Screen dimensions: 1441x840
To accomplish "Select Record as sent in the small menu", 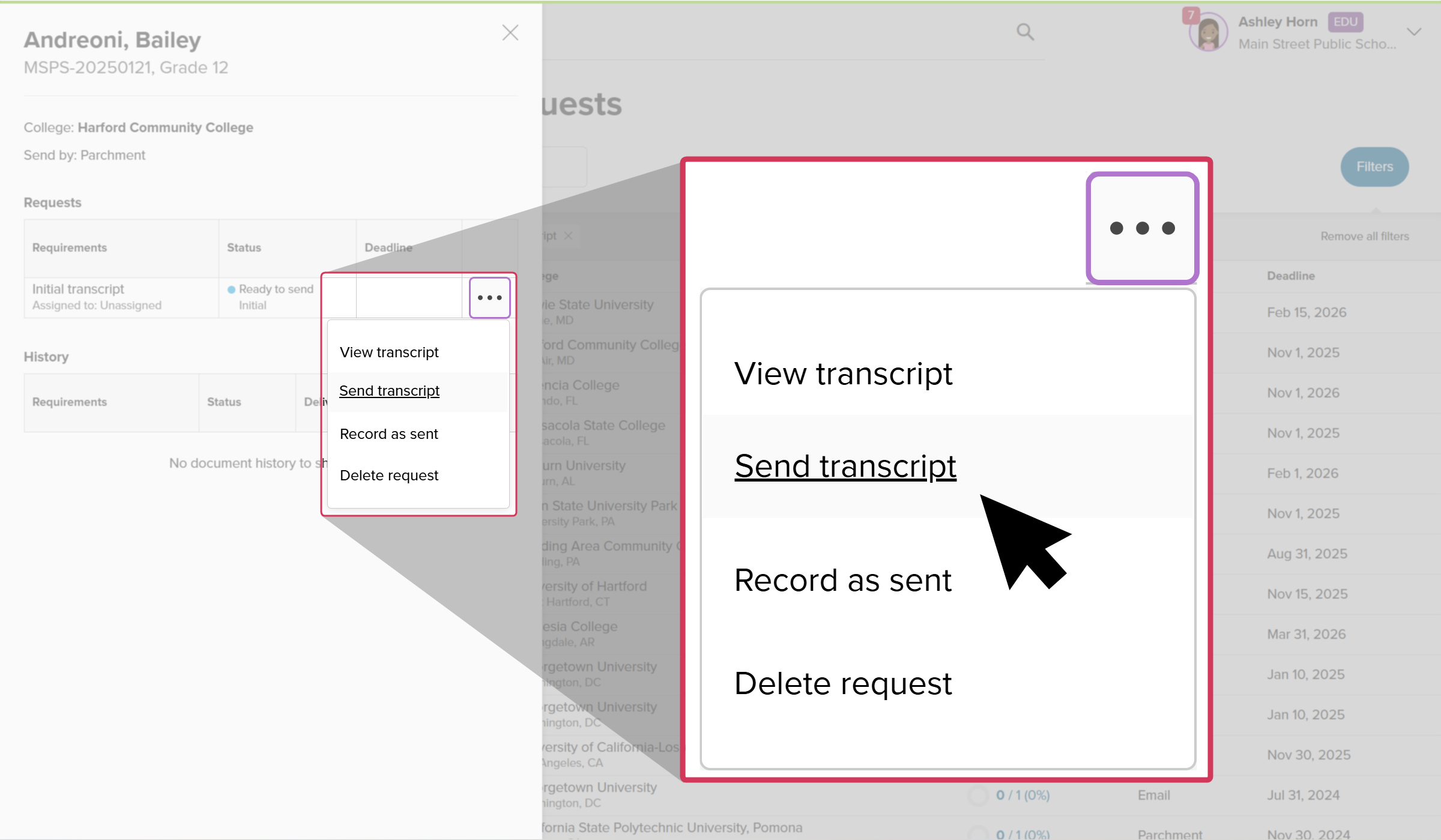I will 389,434.
